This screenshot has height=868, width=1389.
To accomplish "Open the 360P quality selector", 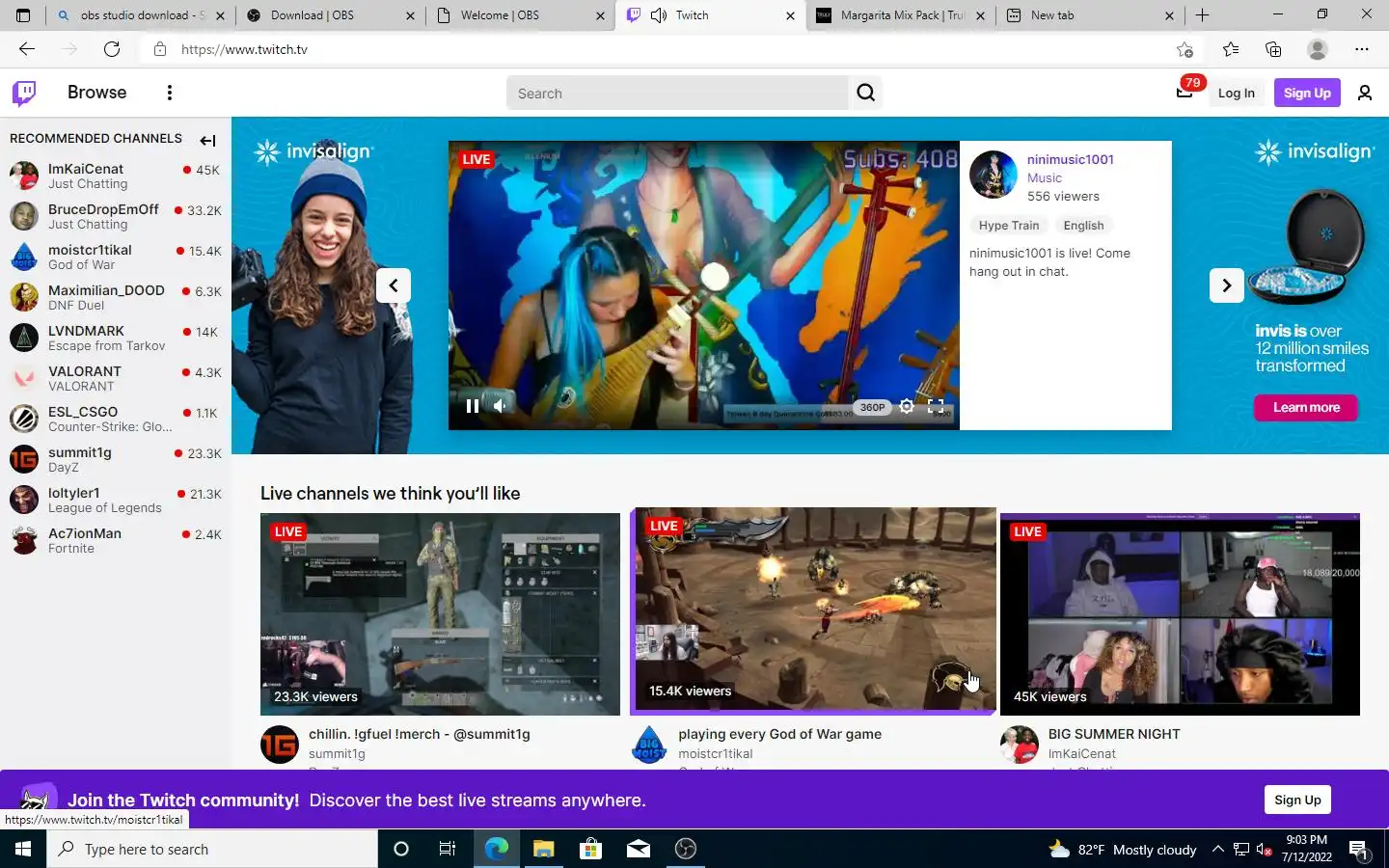I will [x=872, y=407].
